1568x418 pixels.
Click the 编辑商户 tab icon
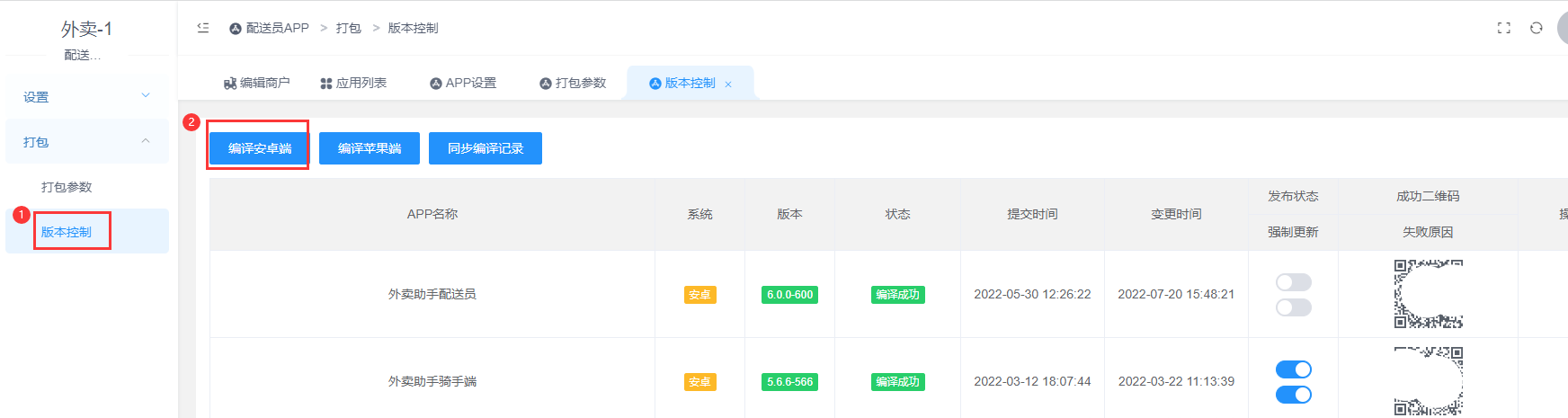click(230, 84)
